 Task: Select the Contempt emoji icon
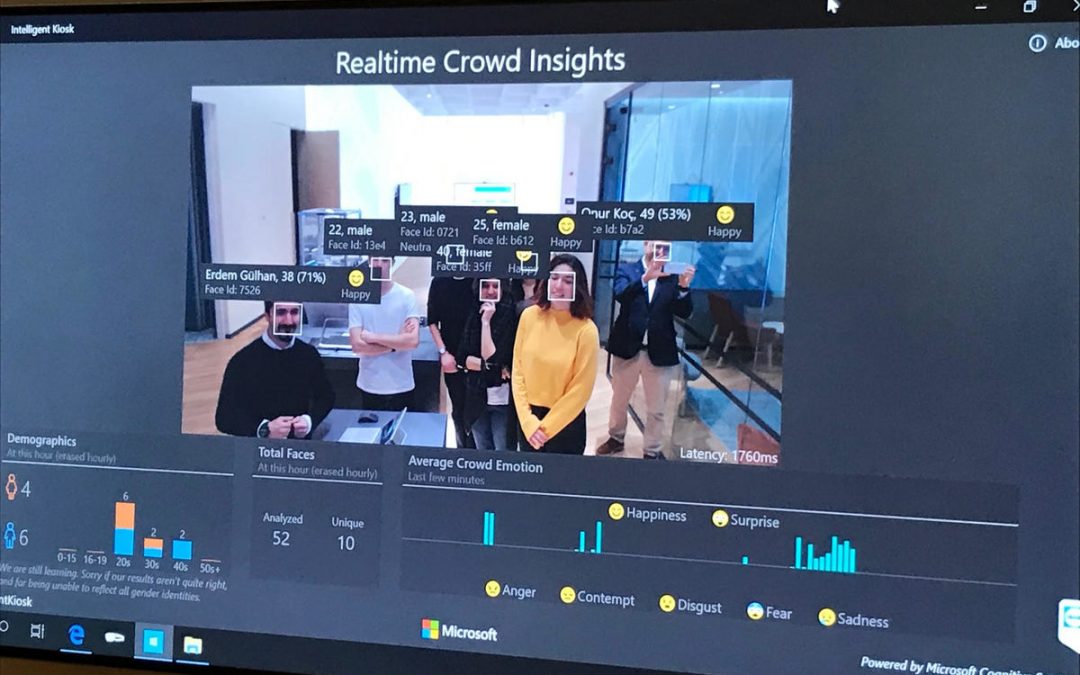coord(568,595)
